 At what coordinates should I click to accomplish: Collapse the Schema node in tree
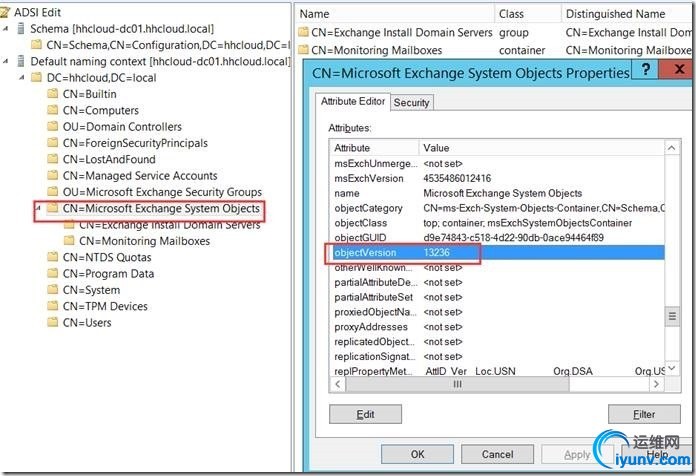5,29
